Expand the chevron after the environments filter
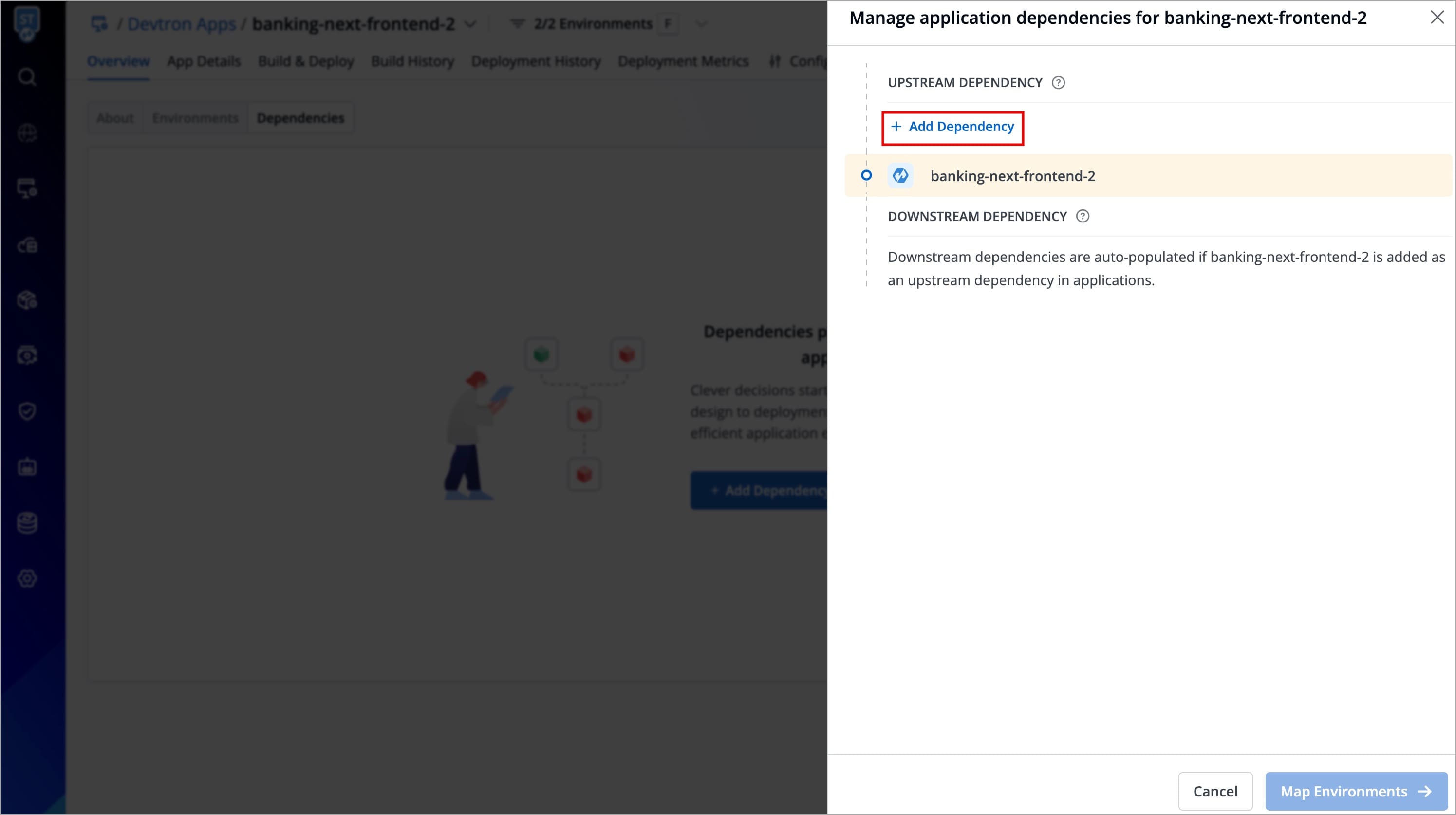Viewport: 1456px width, 815px height. (701, 24)
